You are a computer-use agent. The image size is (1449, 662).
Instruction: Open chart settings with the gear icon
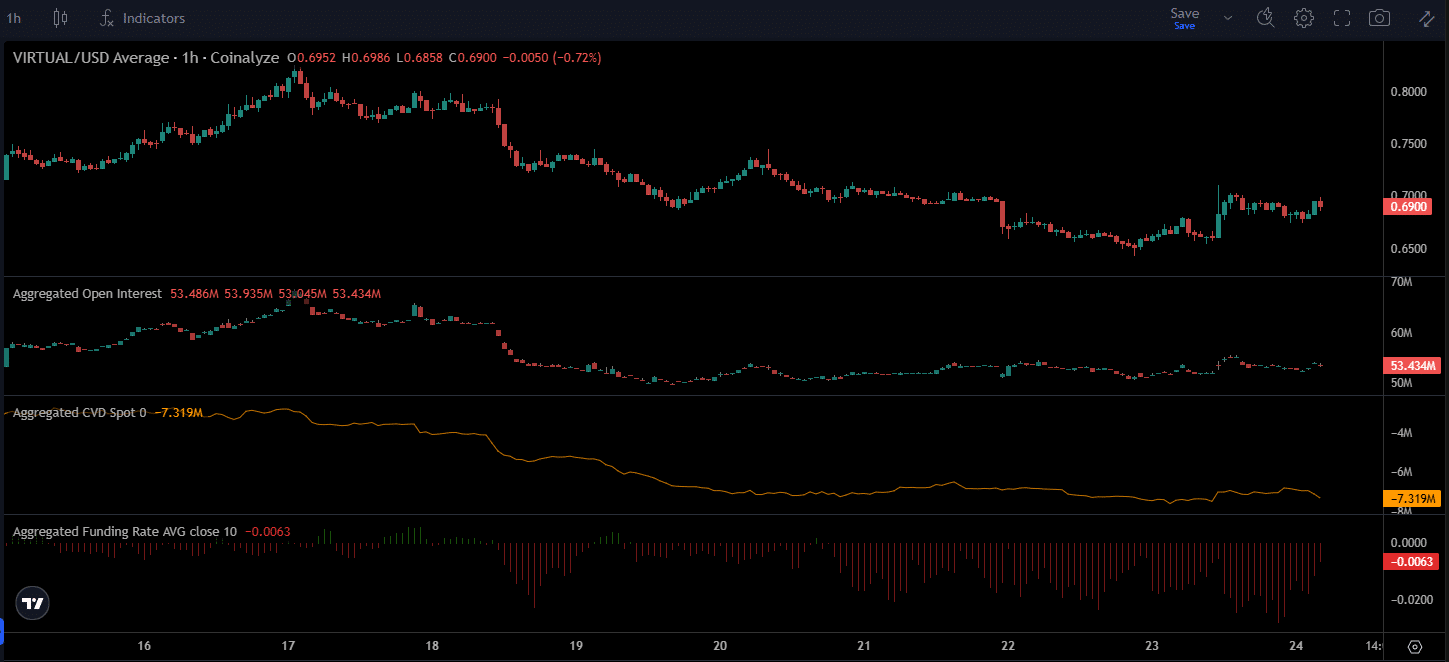pyautogui.click(x=1303, y=18)
